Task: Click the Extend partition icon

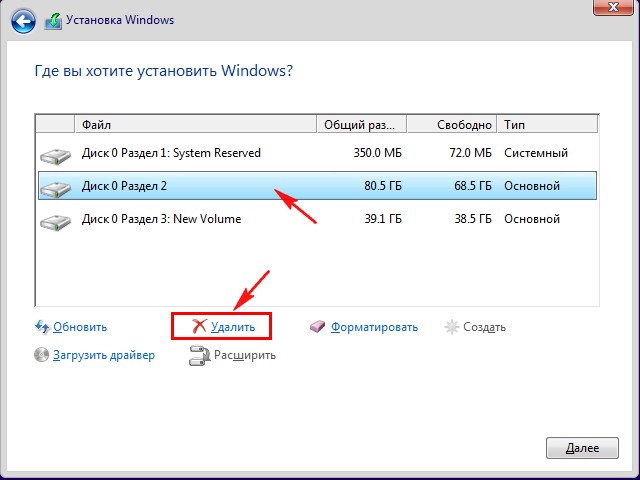Action: coord(198,355)
